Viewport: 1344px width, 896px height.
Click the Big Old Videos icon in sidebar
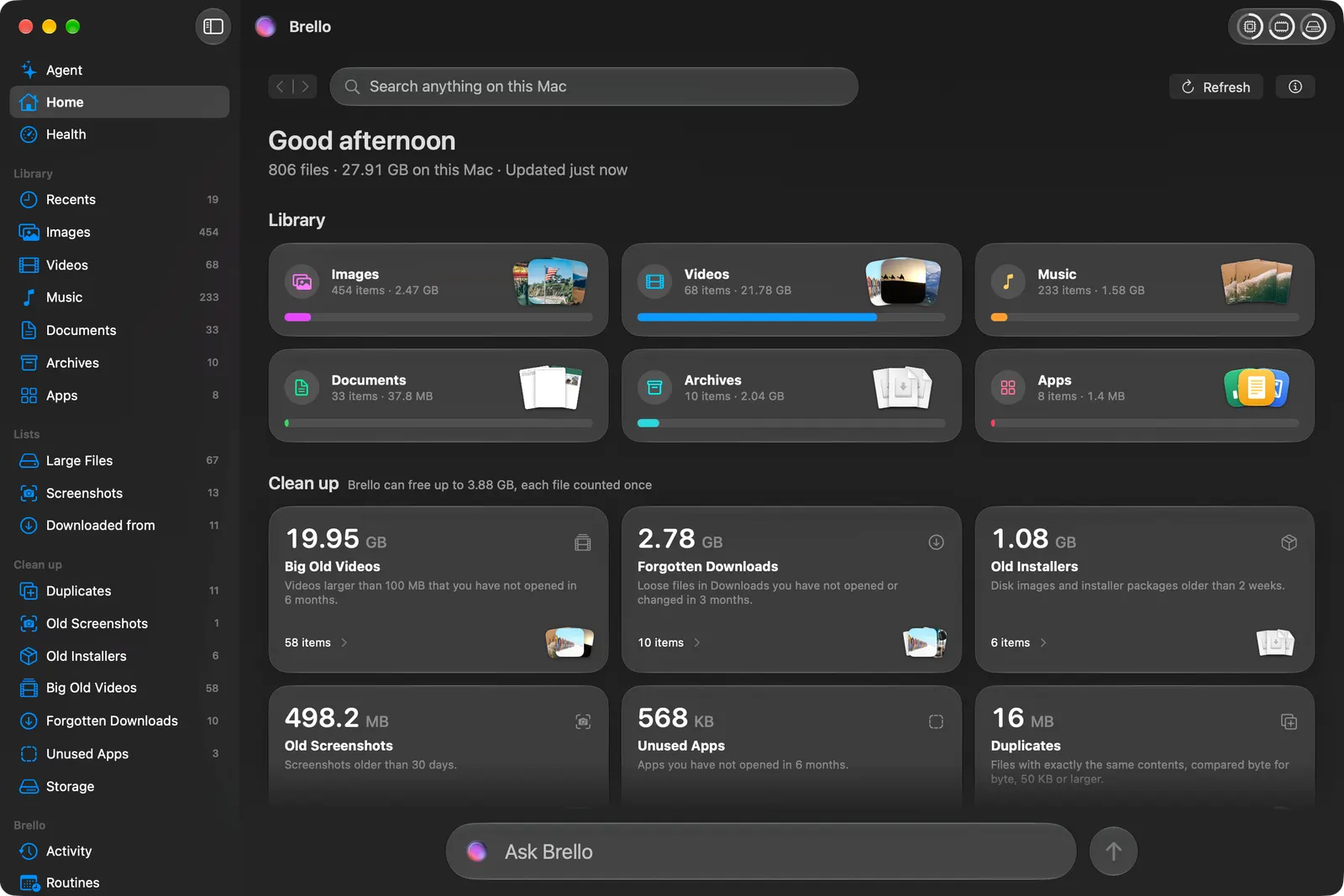[x=29, y=689]
